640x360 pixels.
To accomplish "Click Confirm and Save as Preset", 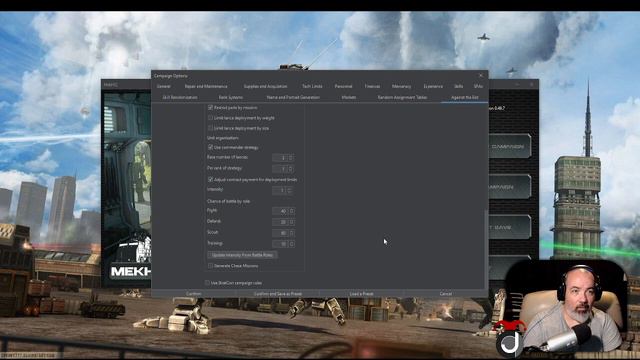I will pos(278,294).
